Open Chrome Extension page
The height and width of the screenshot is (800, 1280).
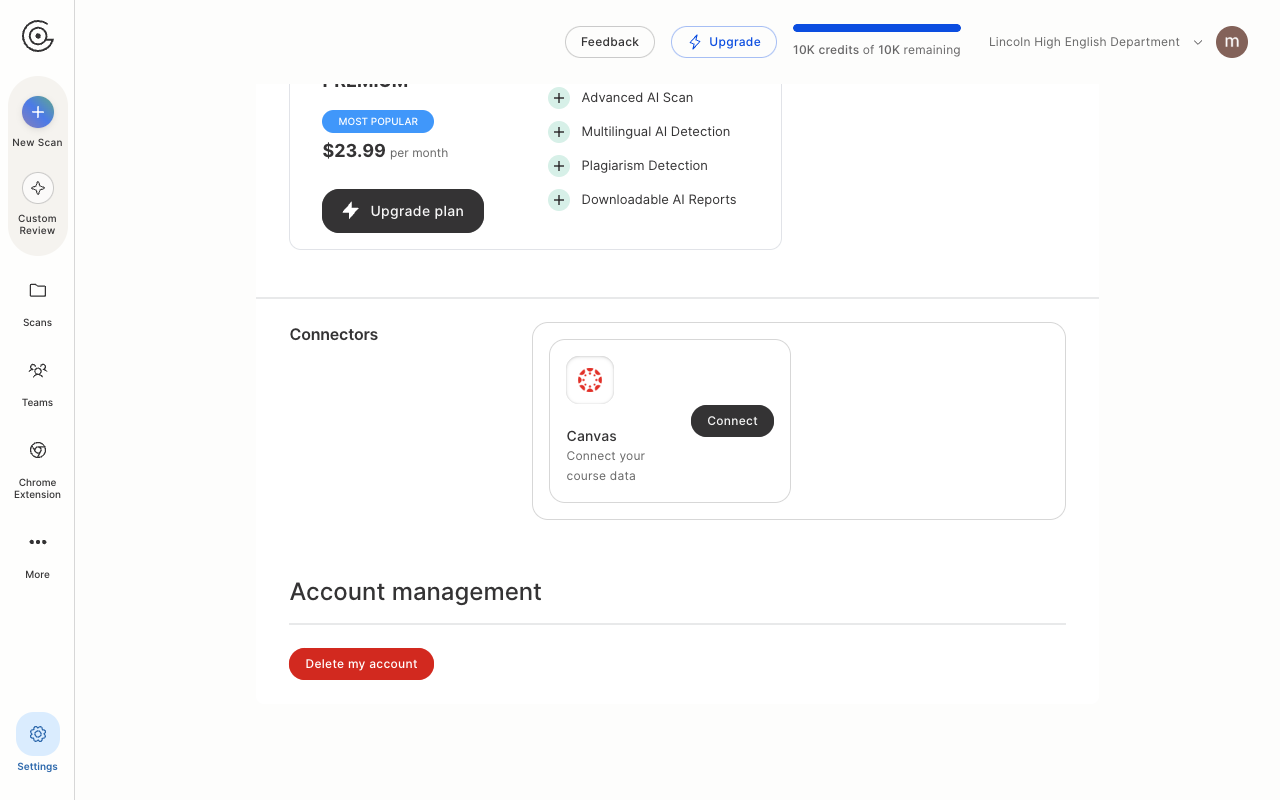click(x=37, y=470)
